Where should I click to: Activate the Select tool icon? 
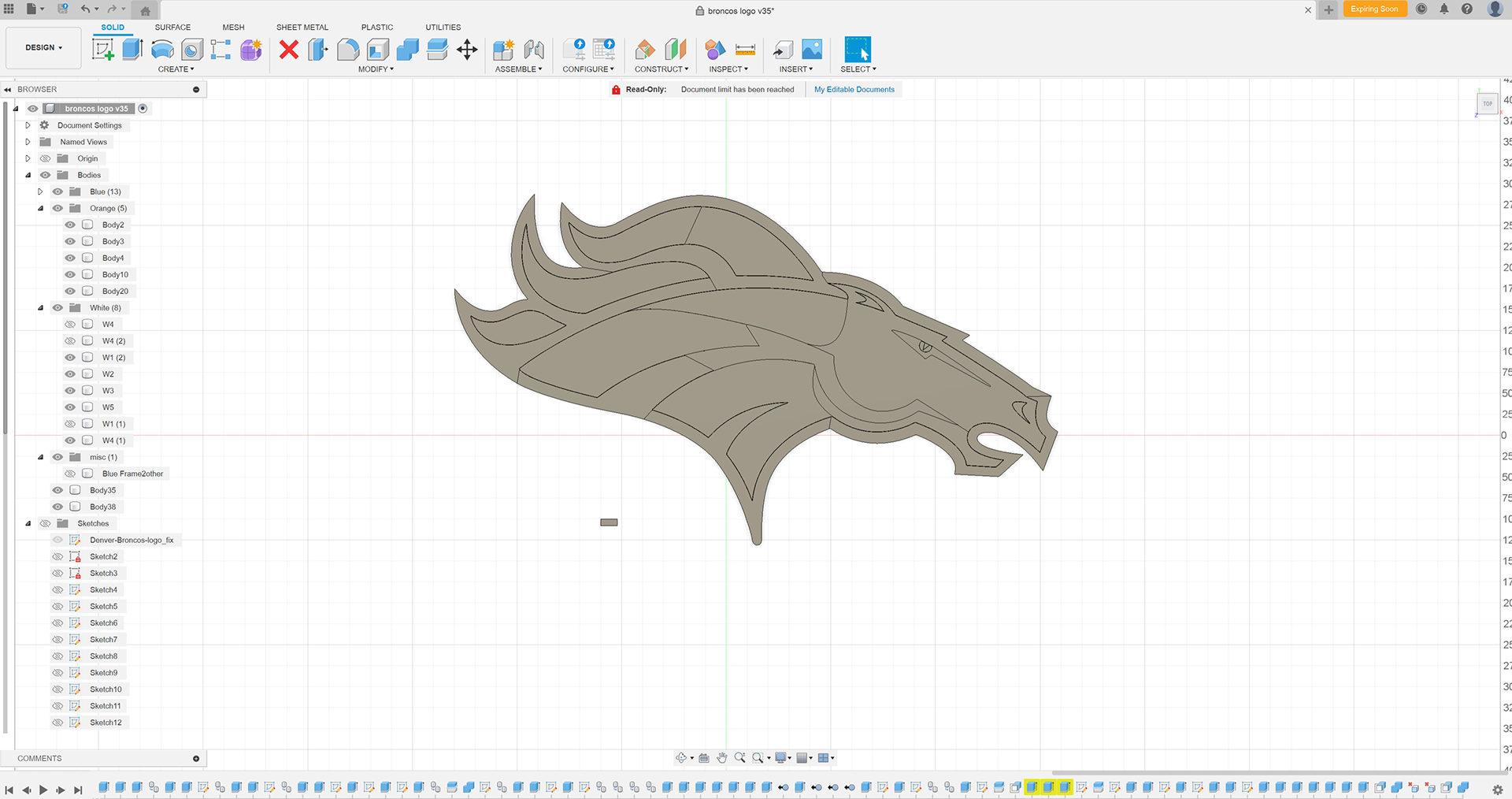pos(858,50)
